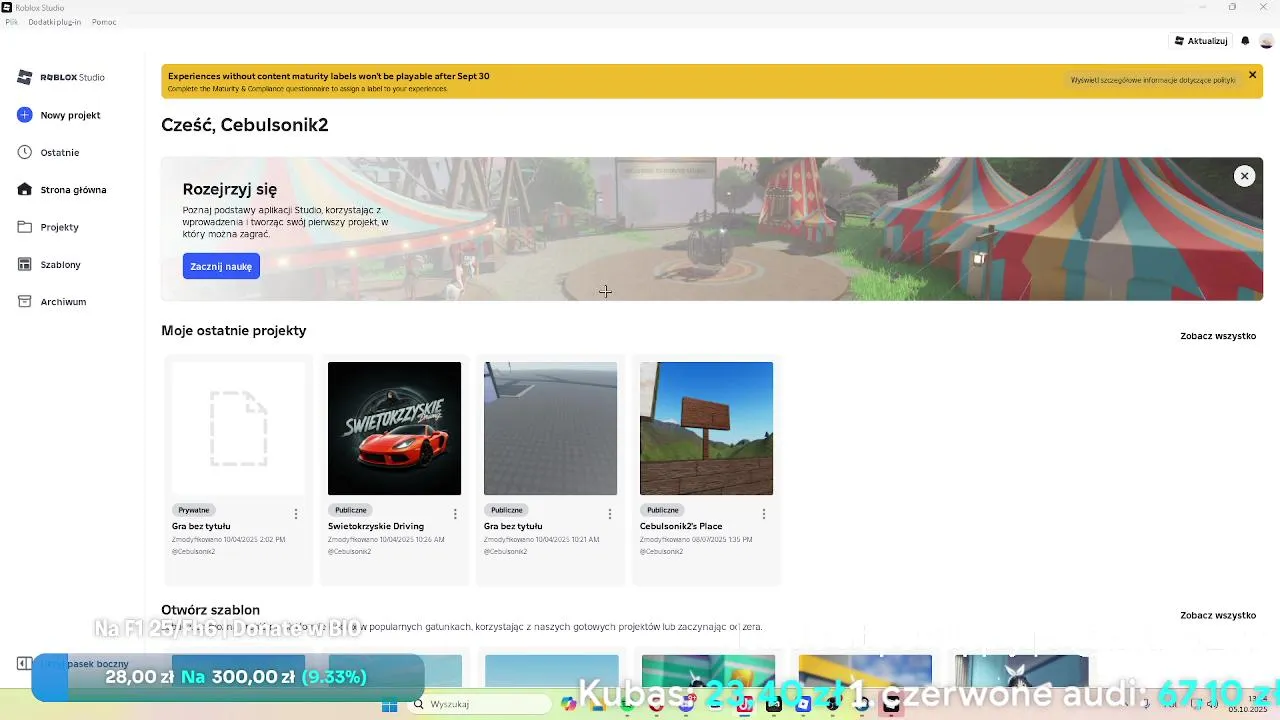Click Zobacz wszystko beside Moje ostatnie projekty
The height and width of the screenshot is (720, 1280).
(x=1218, y=336)
